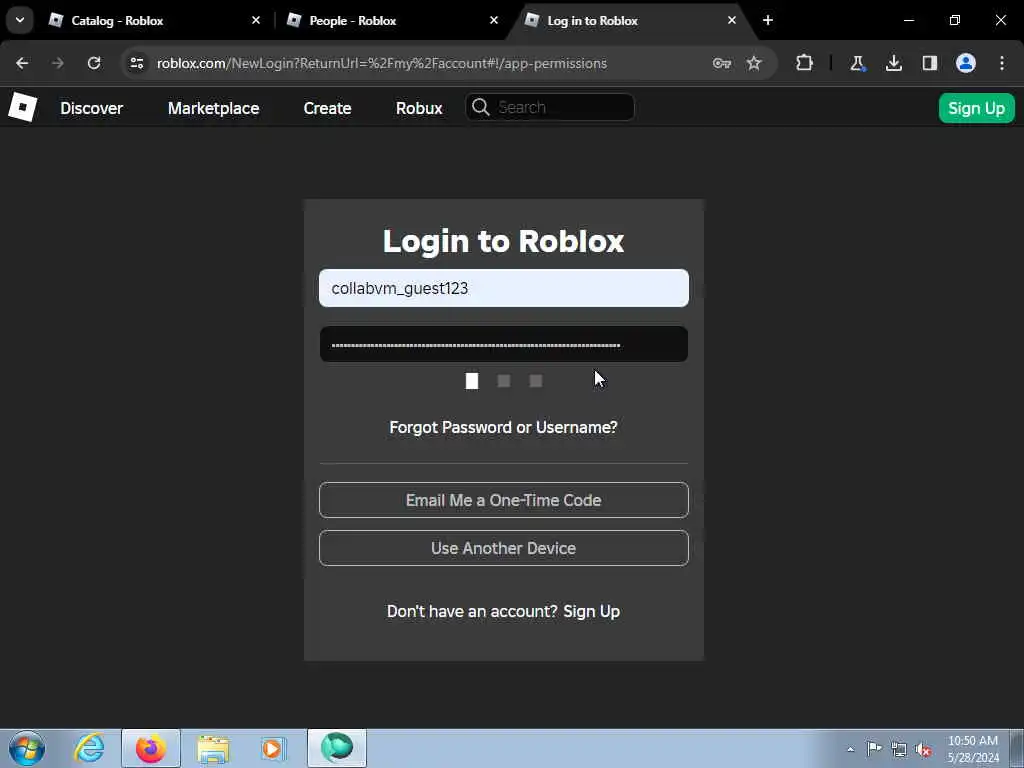Screen dimensions: 1024x768
Task: Open the Discover menu item
Action: [91, 108]
